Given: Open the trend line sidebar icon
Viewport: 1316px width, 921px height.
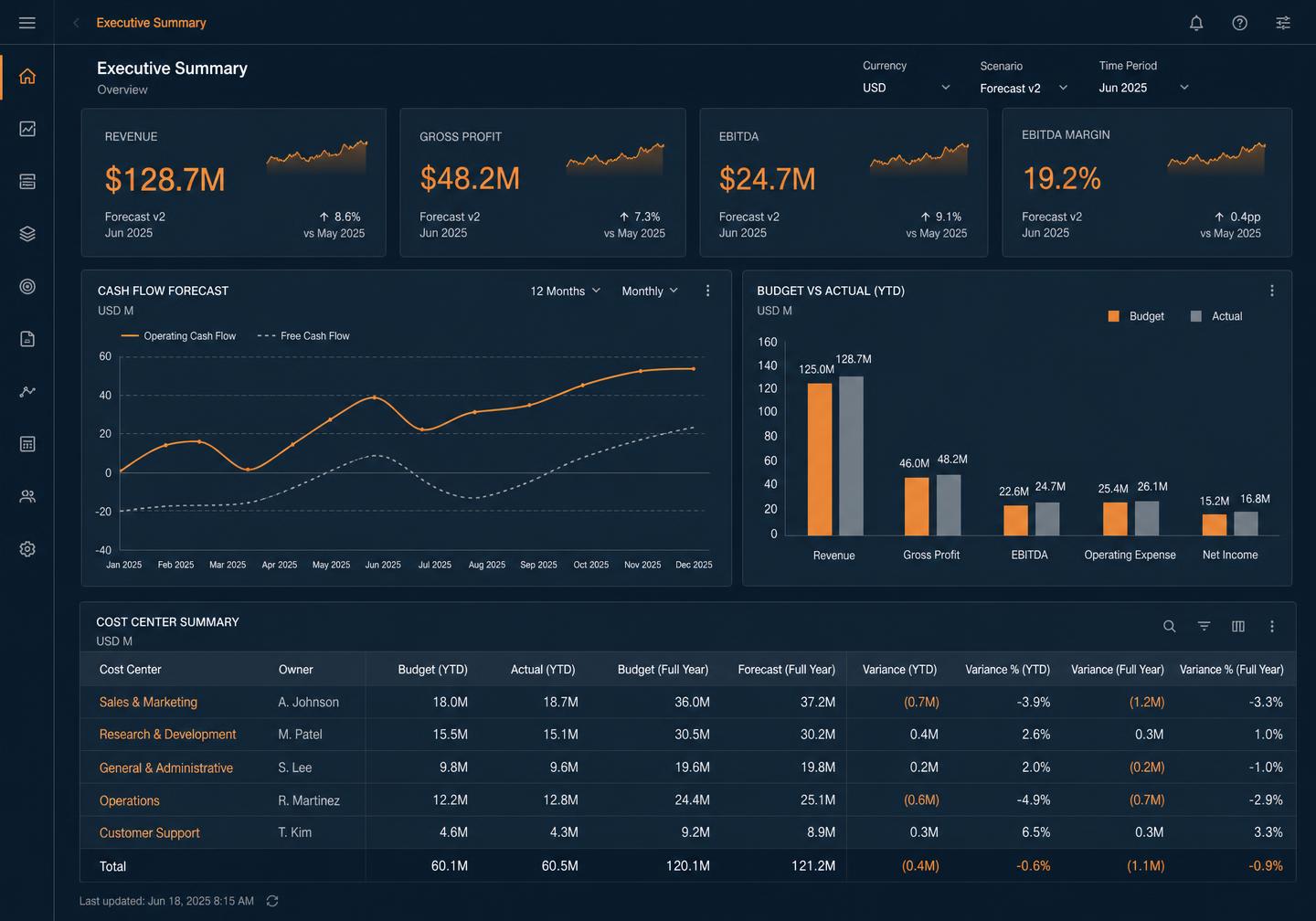Looking at the screenshot, I should coord(27,391).
